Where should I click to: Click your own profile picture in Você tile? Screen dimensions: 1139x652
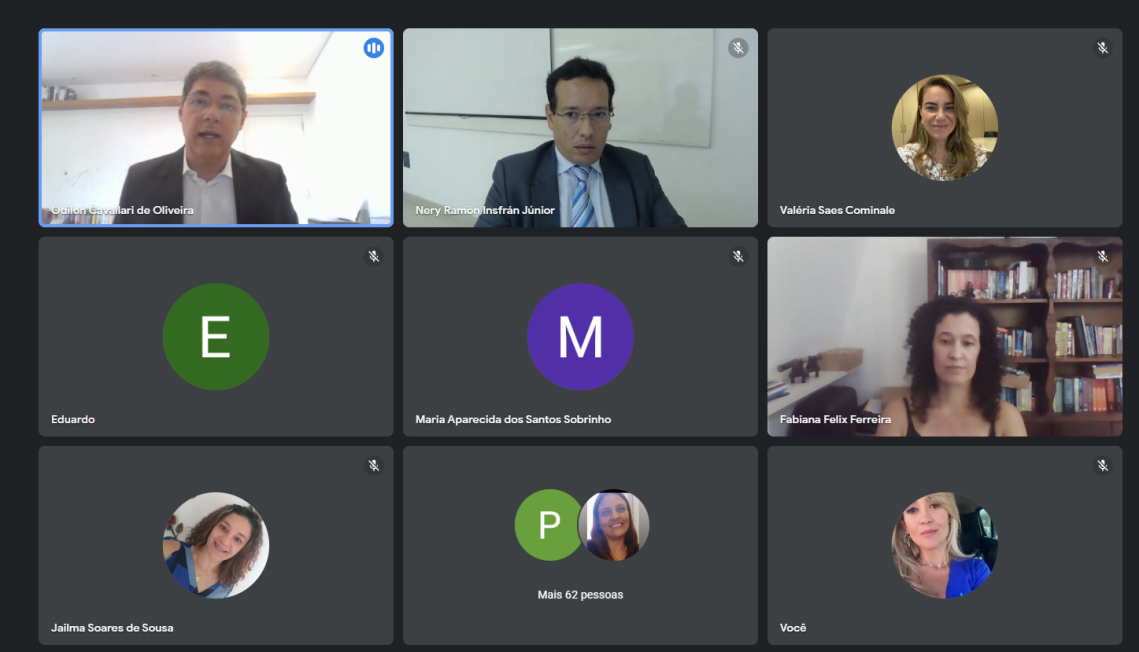[x=944, y=545]
